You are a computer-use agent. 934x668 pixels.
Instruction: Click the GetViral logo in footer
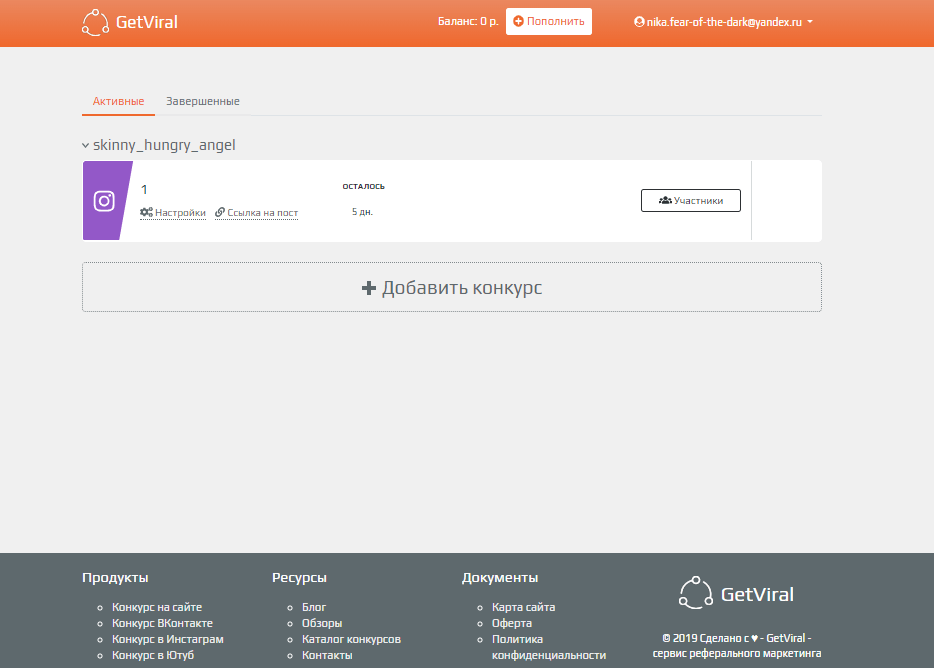736,594
